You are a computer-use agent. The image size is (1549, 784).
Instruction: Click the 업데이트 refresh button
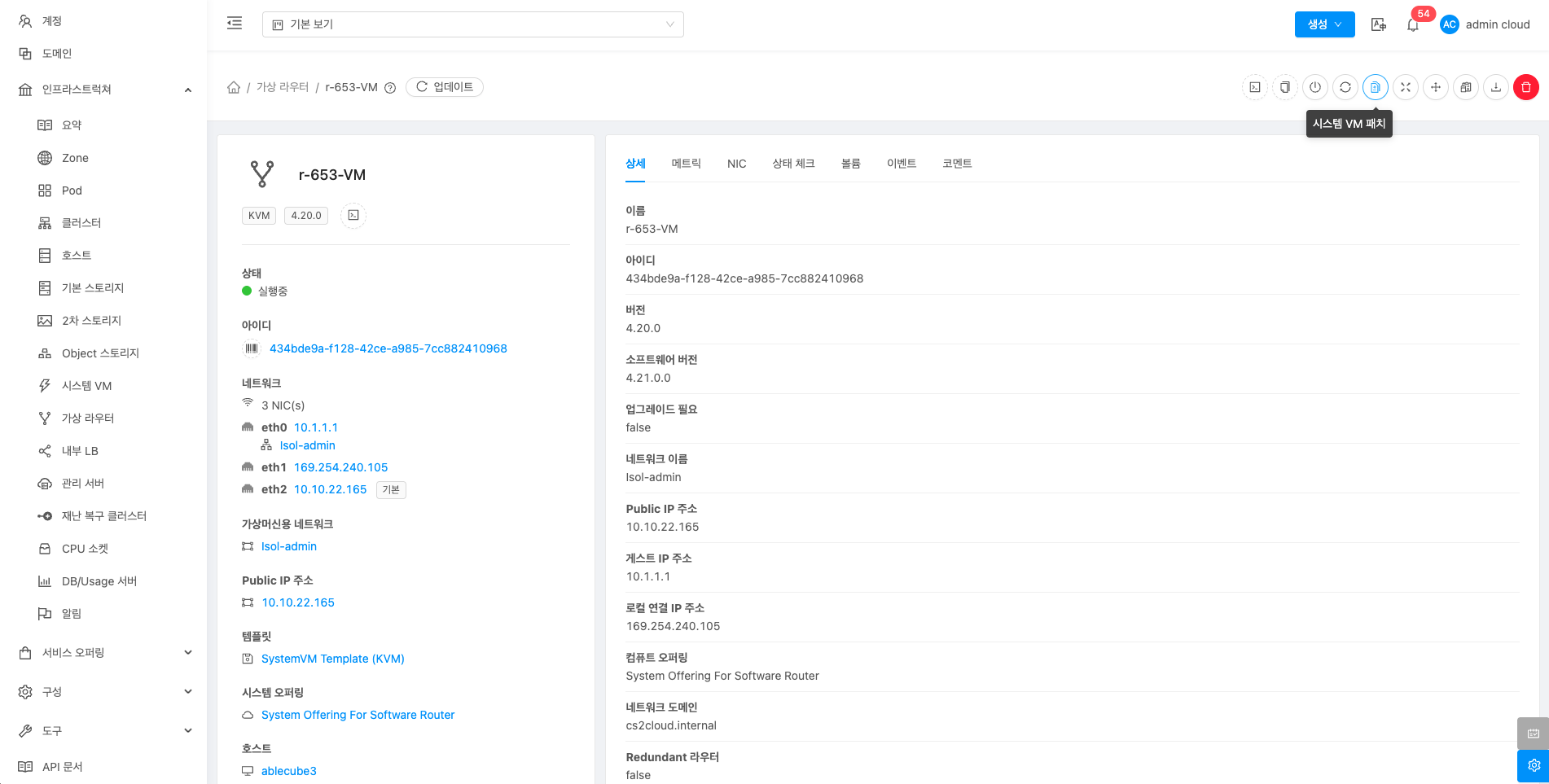[445, 87]
